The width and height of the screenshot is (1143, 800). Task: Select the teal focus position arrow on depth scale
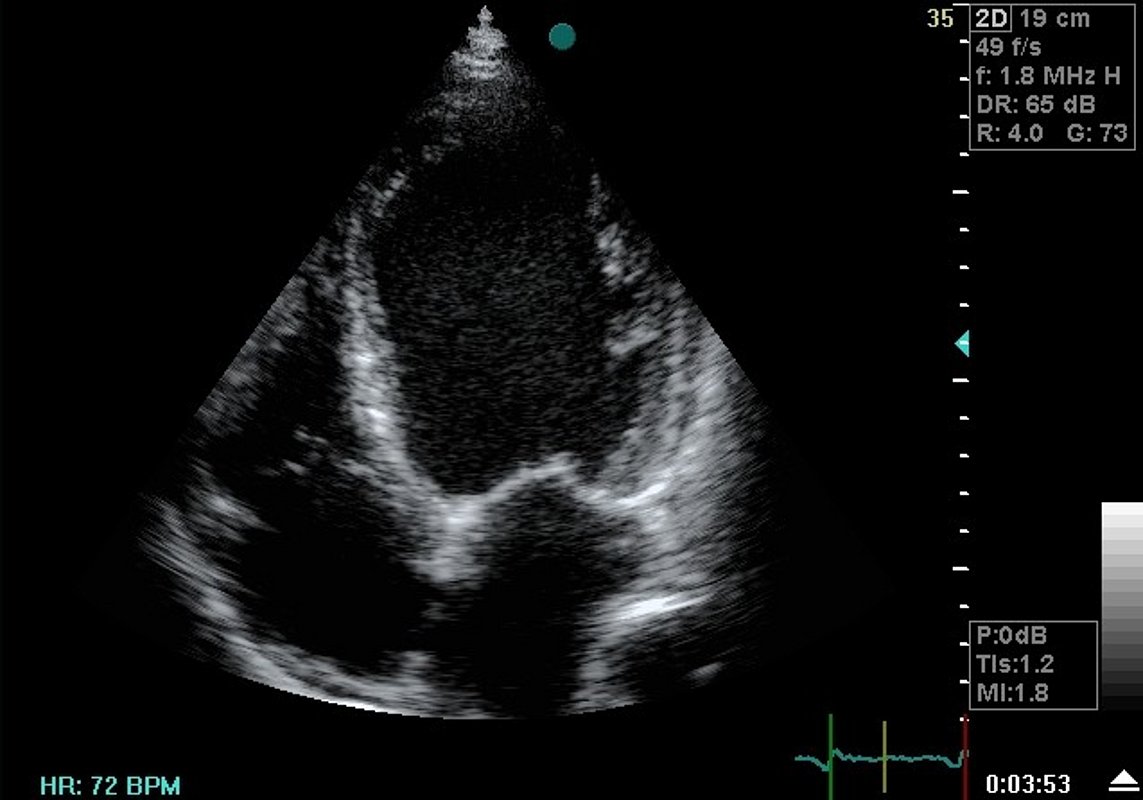pos(962,343)
